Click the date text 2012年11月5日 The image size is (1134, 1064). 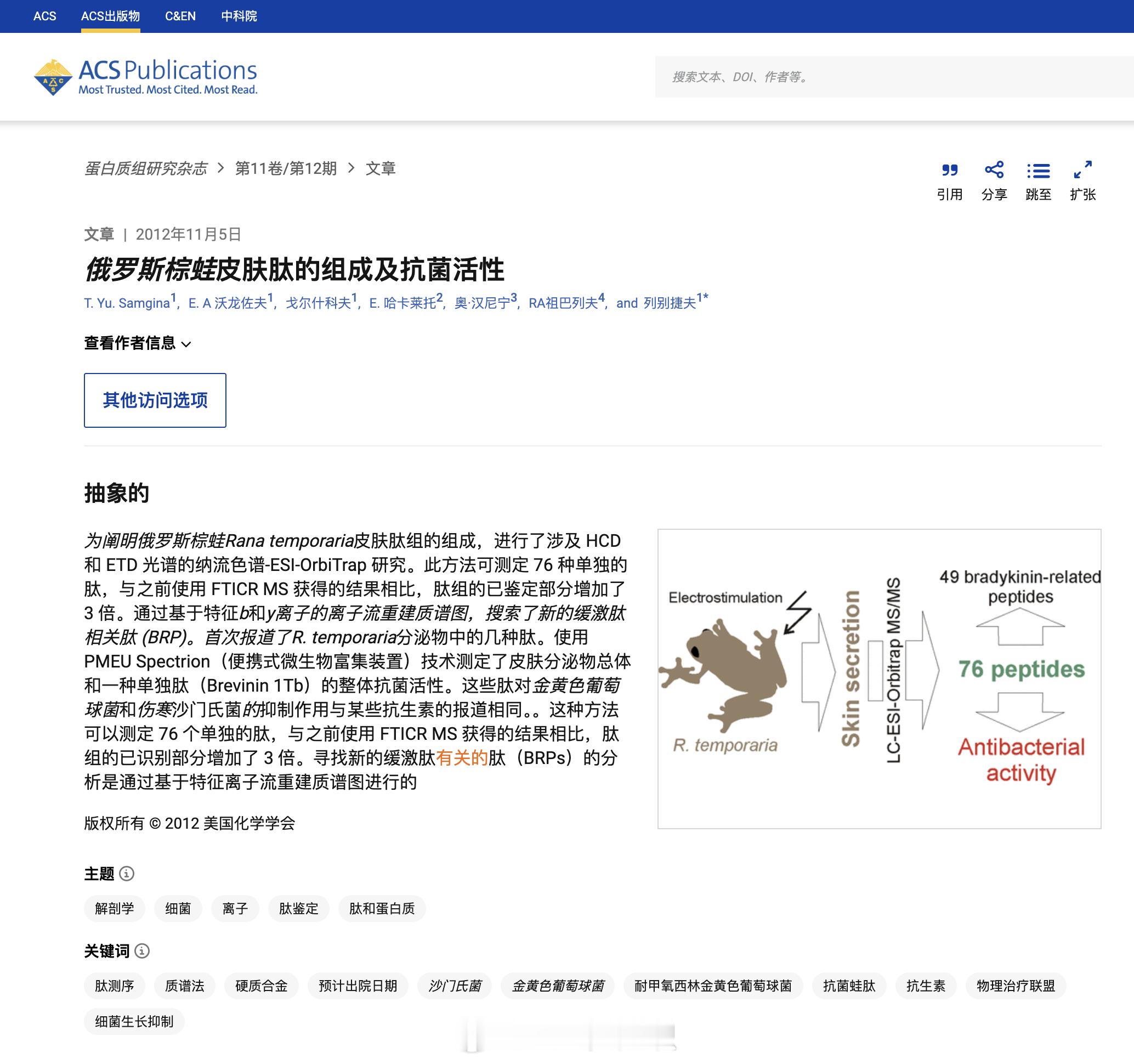click(188, 235)
